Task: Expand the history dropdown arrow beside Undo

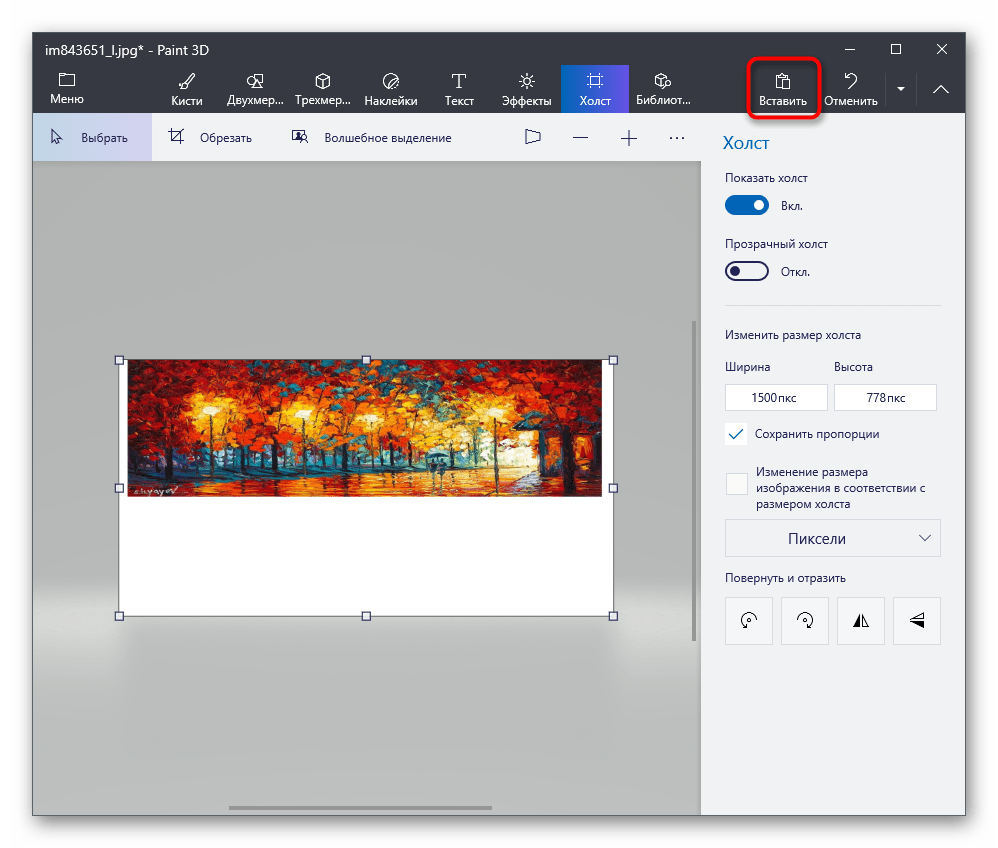Action: click(900, 89)
